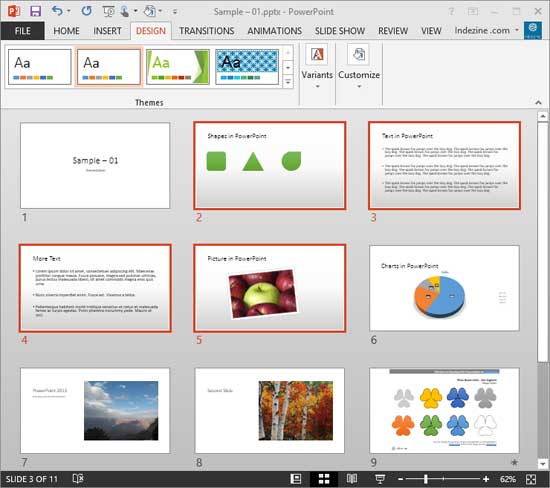Zoom out with the minus button
Viewport: 550px width, 488px height.
[401, 479]
